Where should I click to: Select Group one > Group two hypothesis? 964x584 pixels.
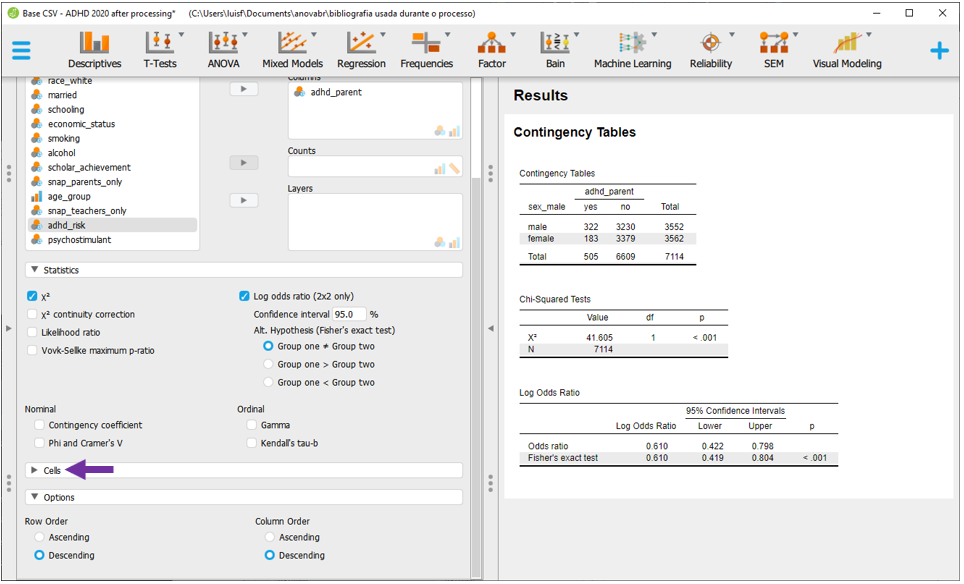268,364
